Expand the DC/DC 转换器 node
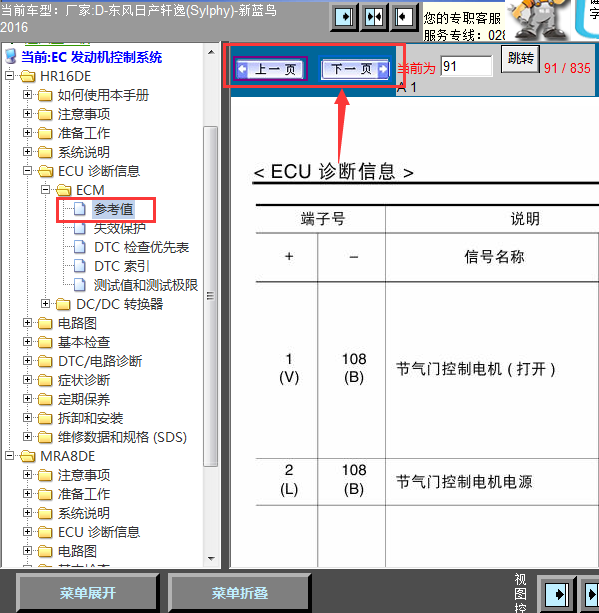599x613 pixels. tap(45, 303)
